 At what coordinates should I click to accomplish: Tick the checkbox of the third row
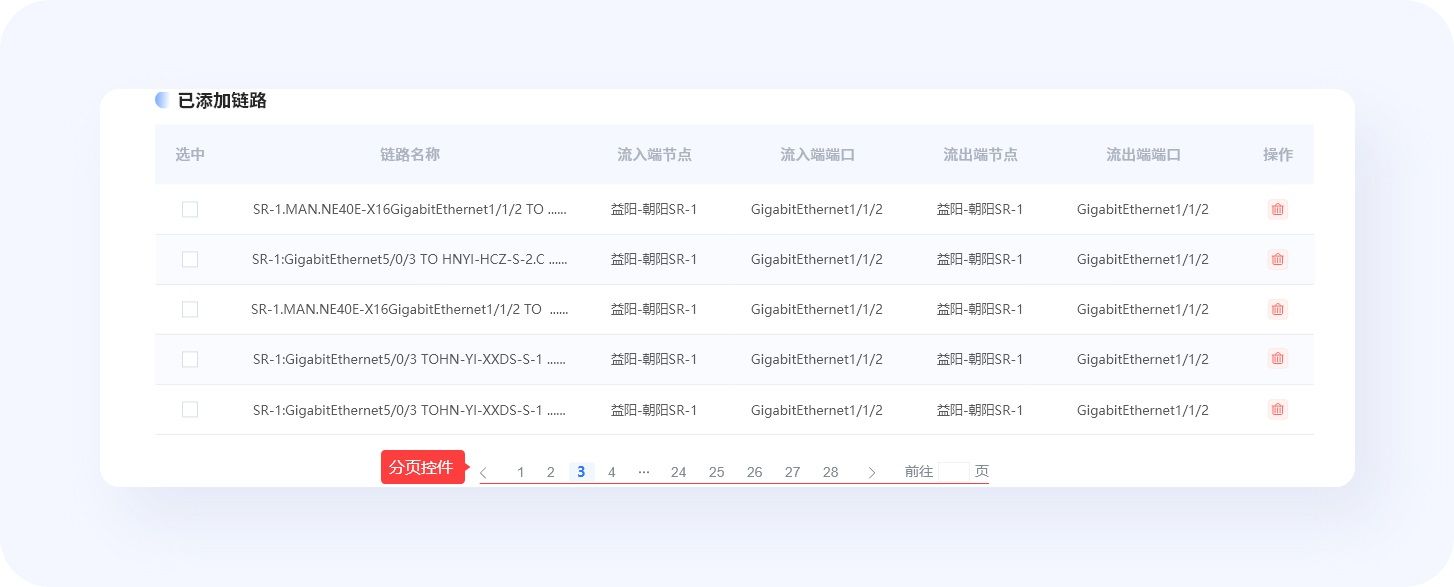[x=190, y=309]
